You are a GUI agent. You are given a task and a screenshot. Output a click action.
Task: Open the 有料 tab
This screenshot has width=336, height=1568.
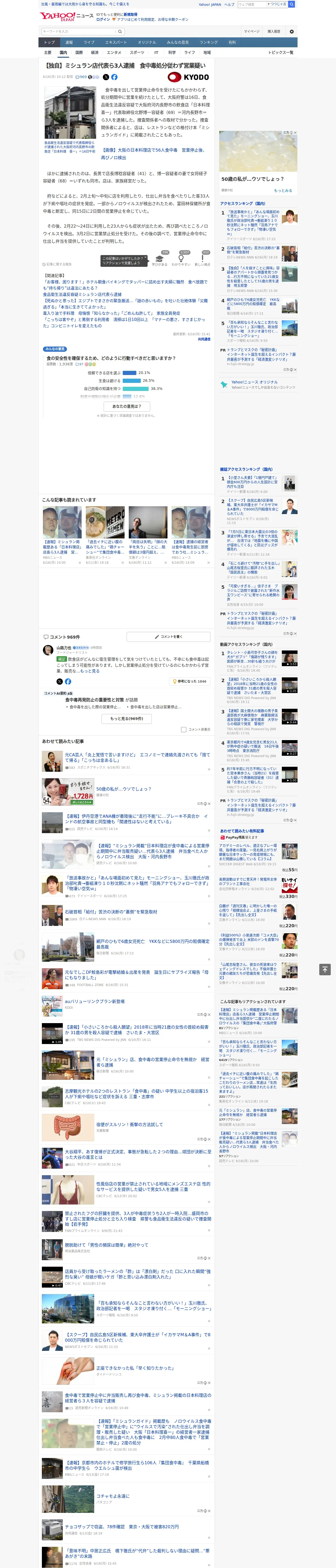pos(232,43)
